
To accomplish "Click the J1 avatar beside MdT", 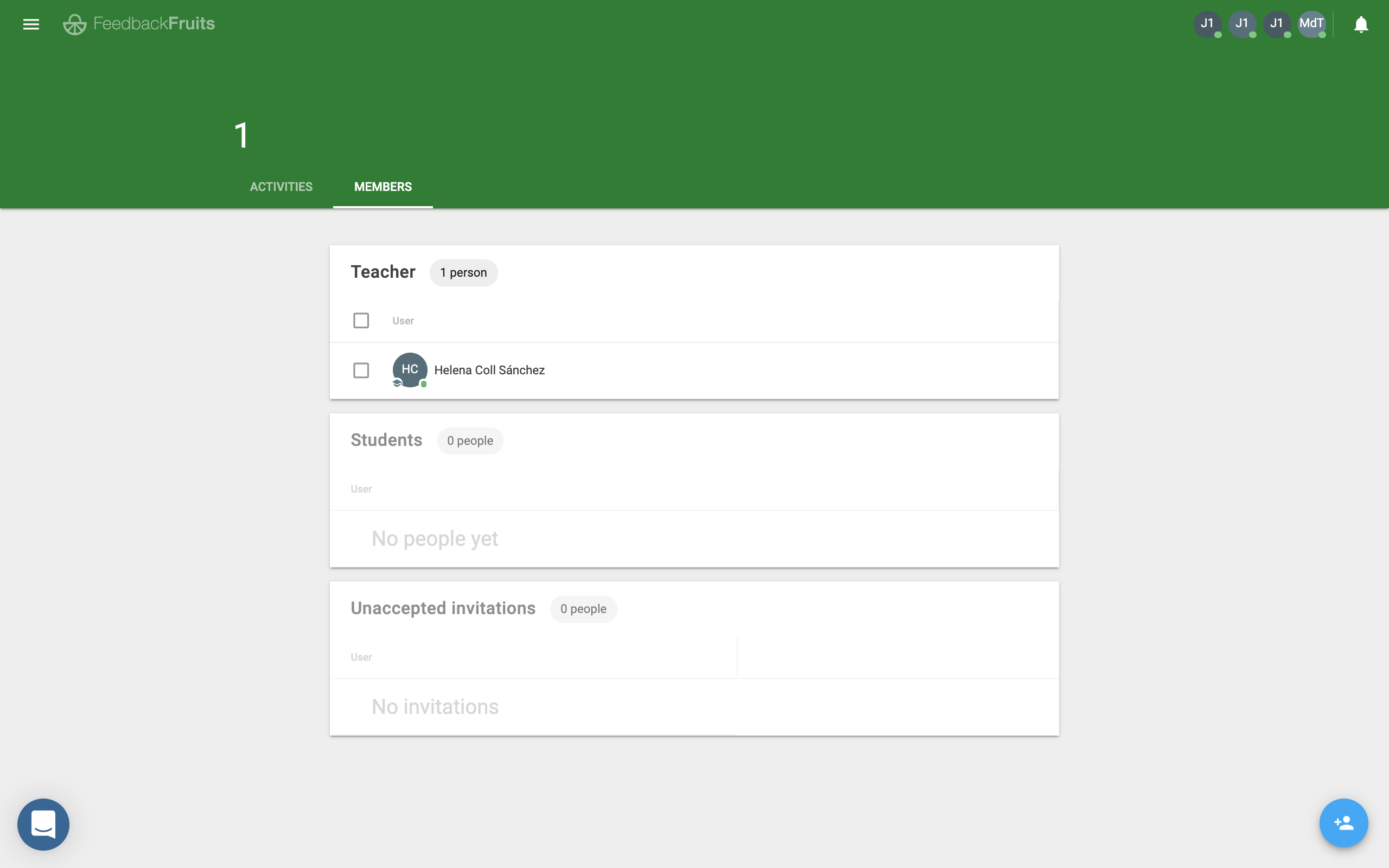I will point(1277,24).
